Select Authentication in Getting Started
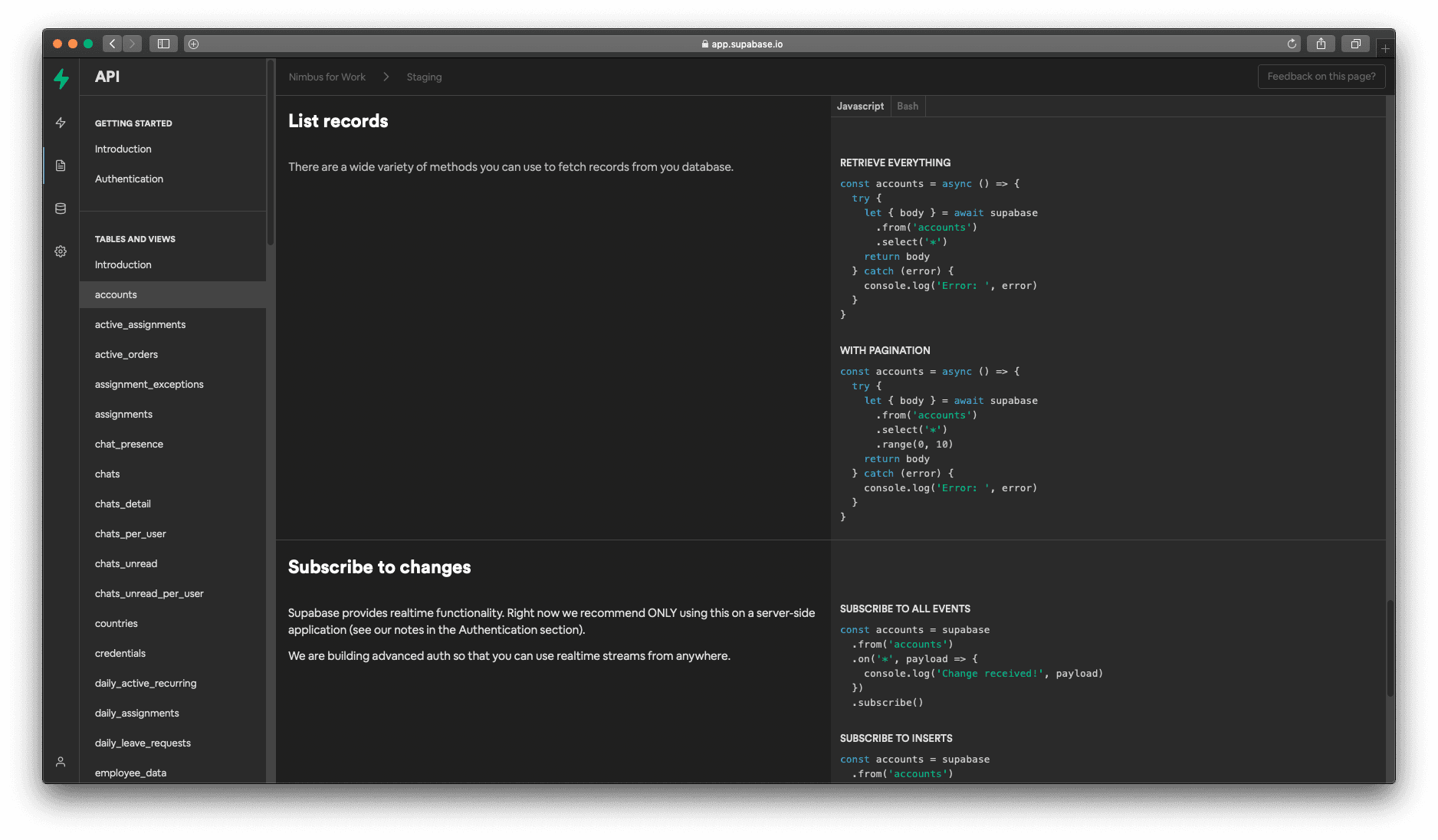The width and height of the screenshot is (1438, 840). tap(129, 179)
